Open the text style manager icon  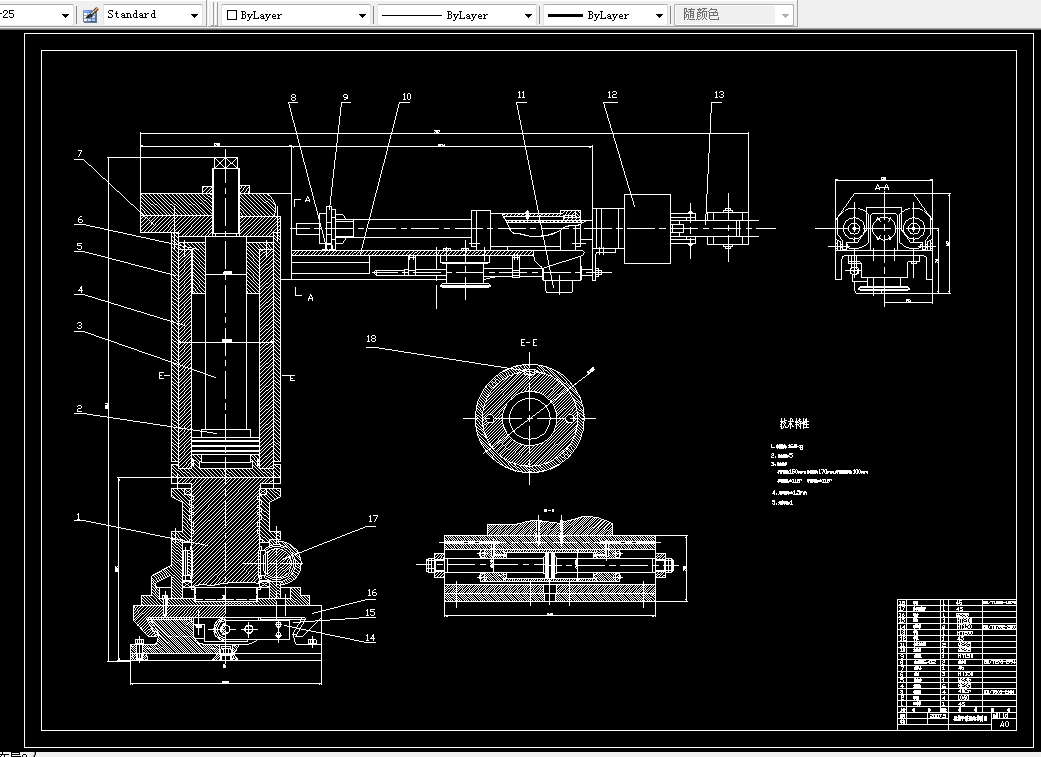(91, 15)
